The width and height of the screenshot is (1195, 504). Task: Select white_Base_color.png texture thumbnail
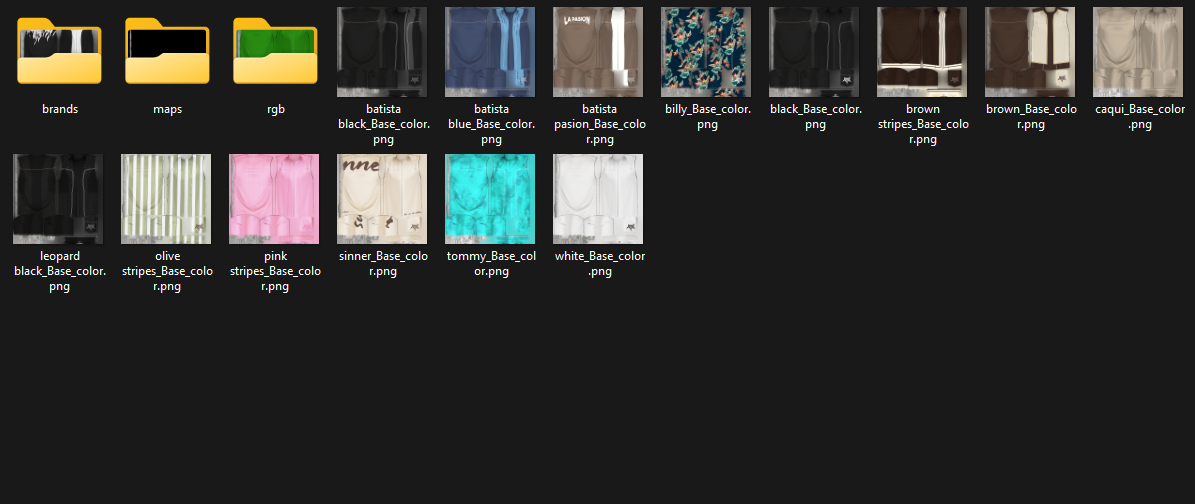coord(598,199)
